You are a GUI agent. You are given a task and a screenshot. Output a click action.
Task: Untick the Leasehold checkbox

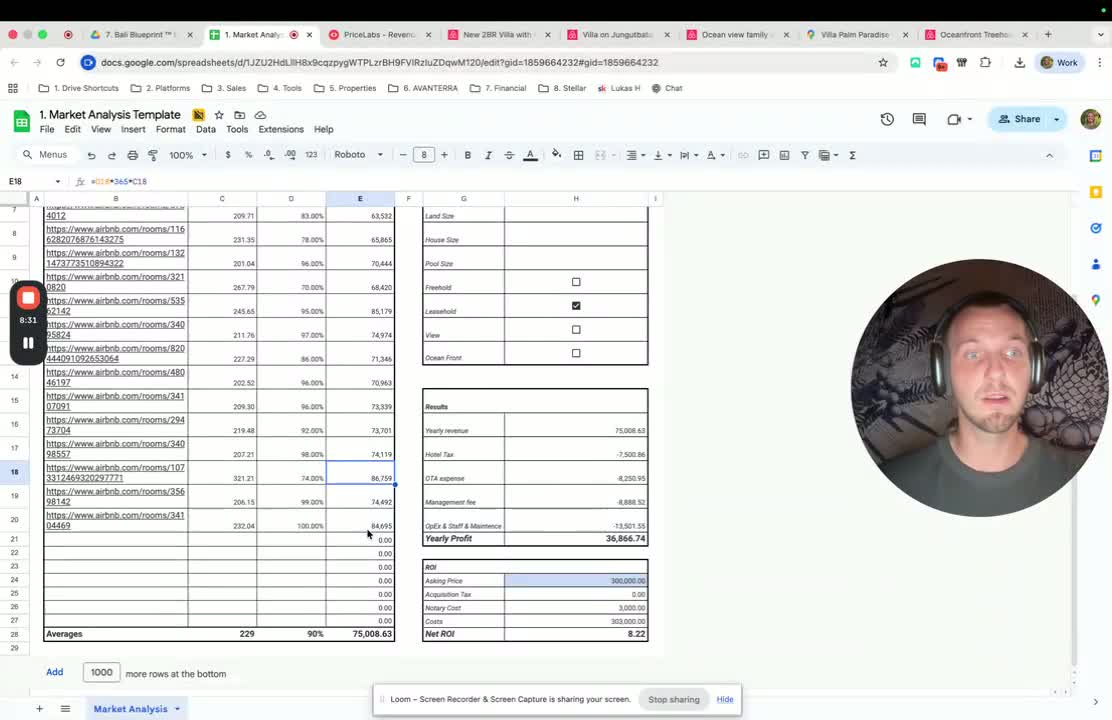[576, 306]
